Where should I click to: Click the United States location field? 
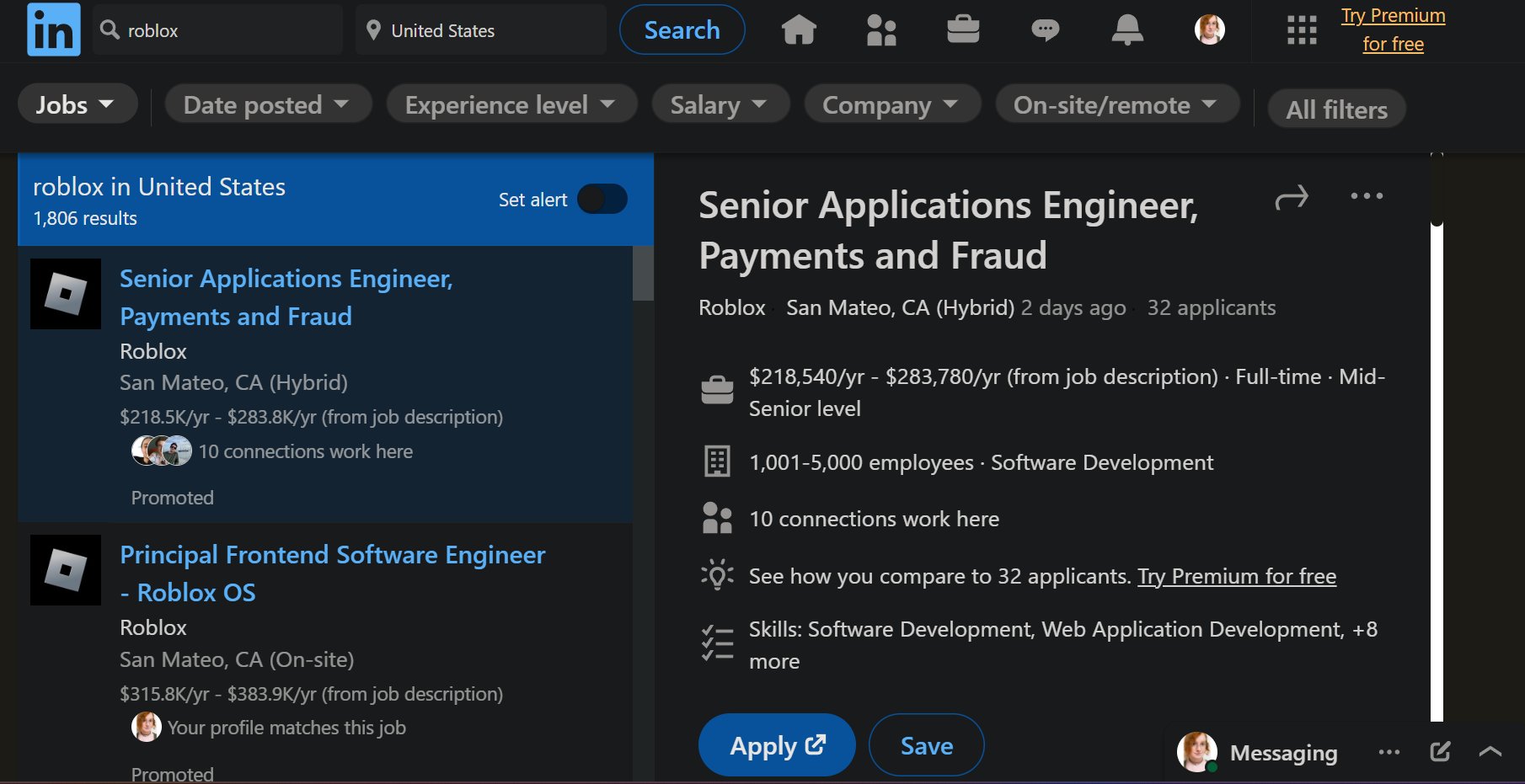point(481,30)
